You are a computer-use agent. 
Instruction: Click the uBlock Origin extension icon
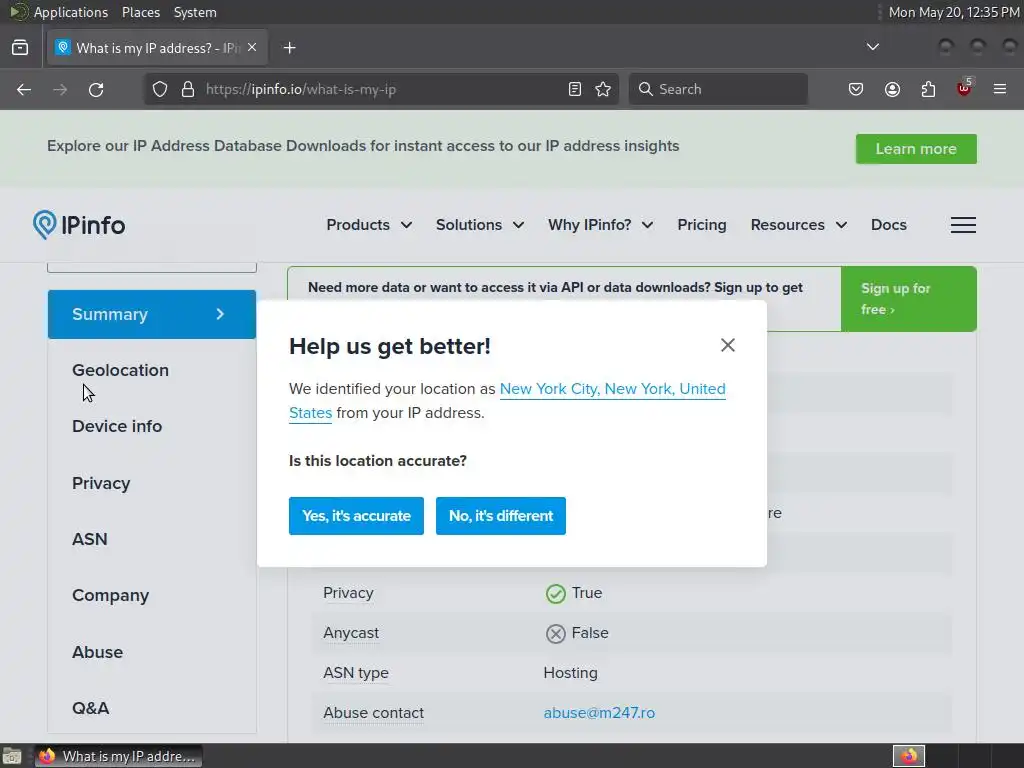click(964, 88)
